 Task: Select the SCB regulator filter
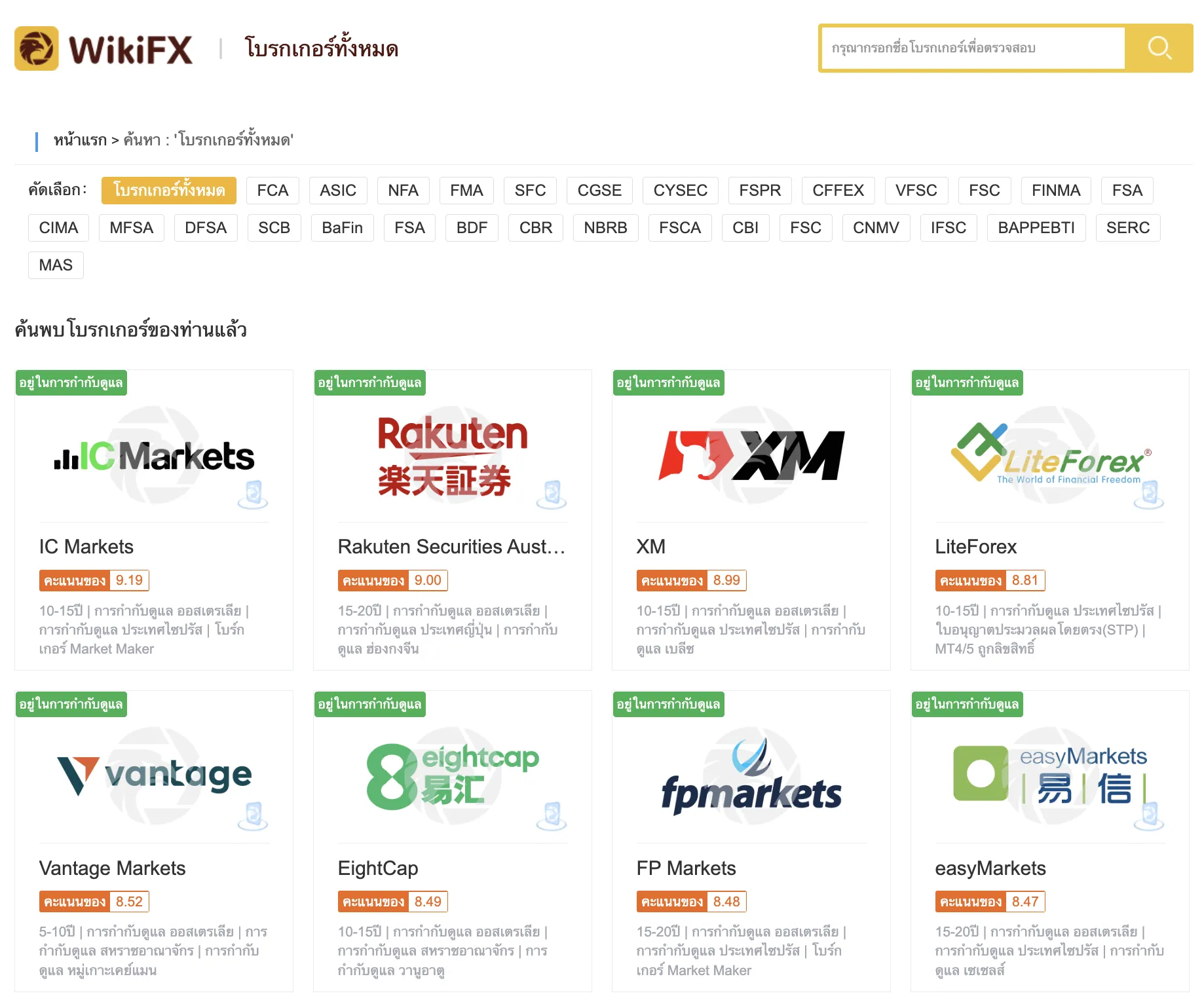274,228
